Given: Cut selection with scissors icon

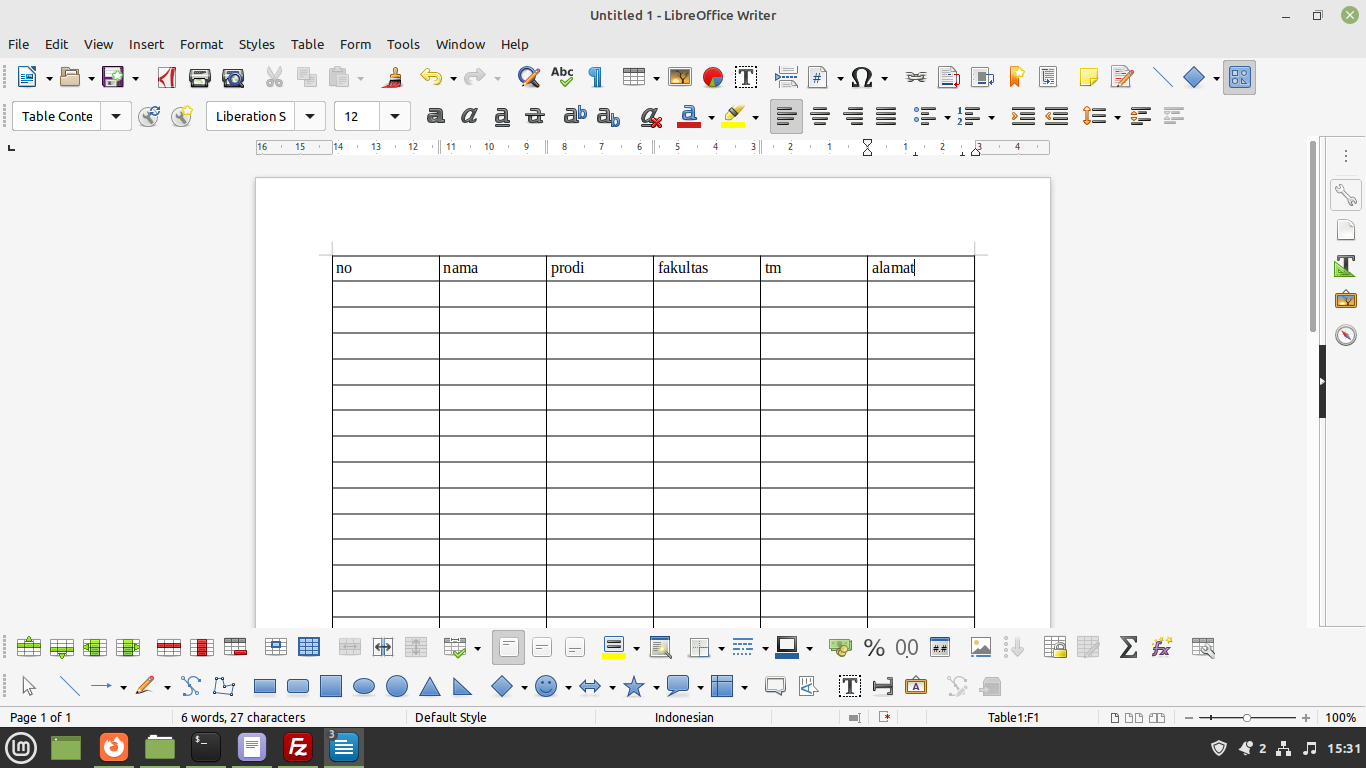Looking at the screenshot, I should 274,77.
